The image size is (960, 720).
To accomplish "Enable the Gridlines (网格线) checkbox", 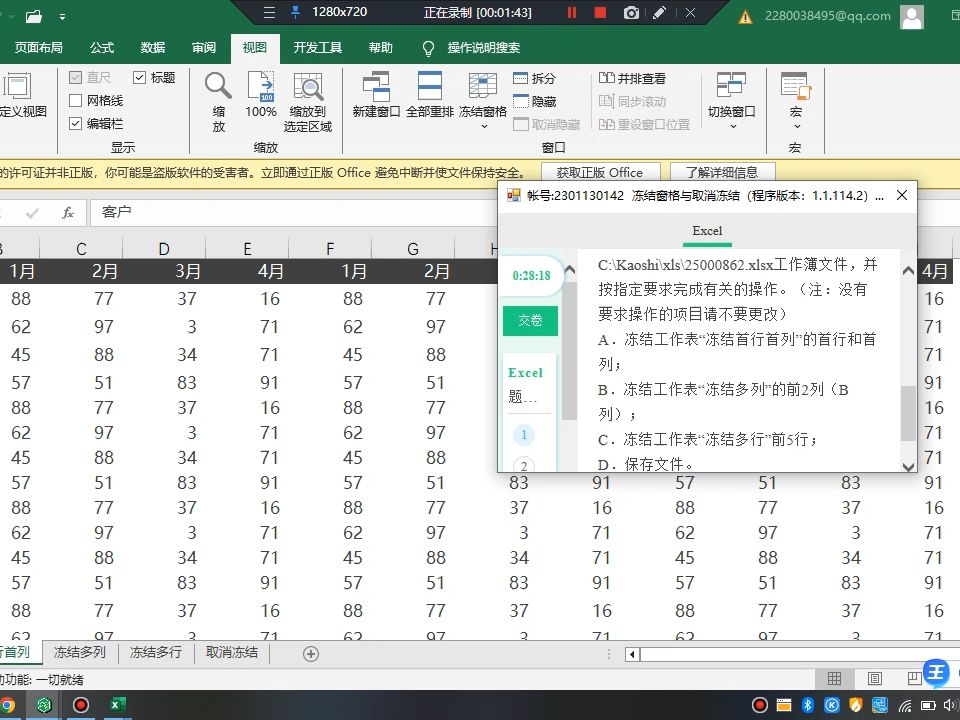I will (75, 100).
